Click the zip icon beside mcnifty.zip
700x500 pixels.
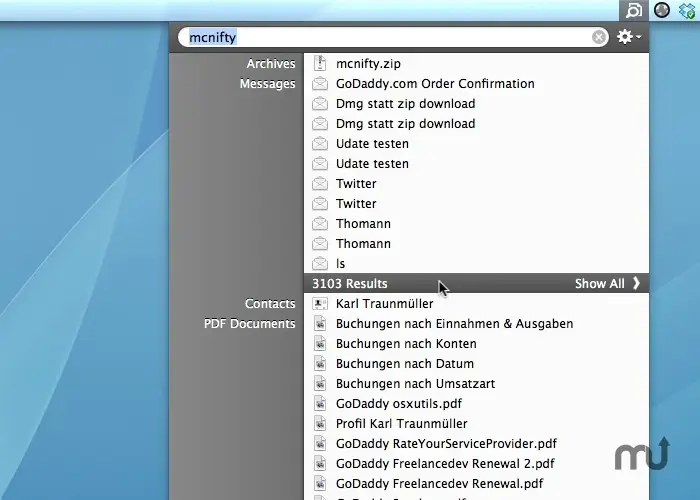point(320,63)
